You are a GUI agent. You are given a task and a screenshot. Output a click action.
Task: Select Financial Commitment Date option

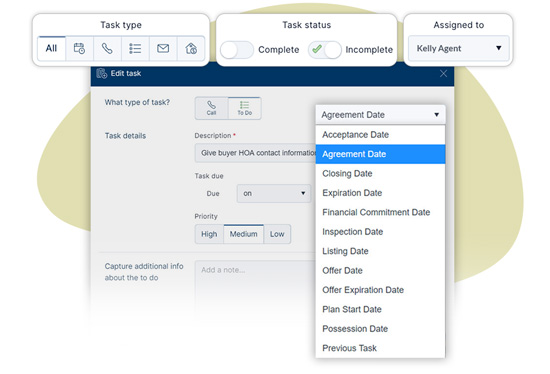380,212
